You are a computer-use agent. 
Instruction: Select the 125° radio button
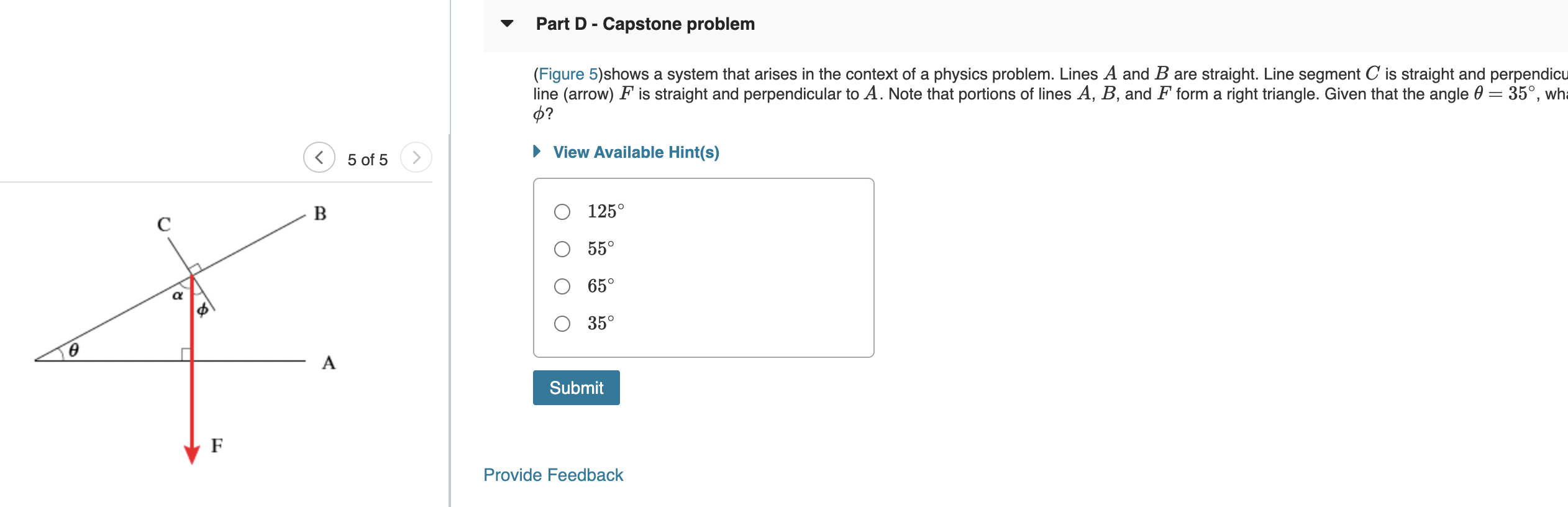tap(561, 211)
